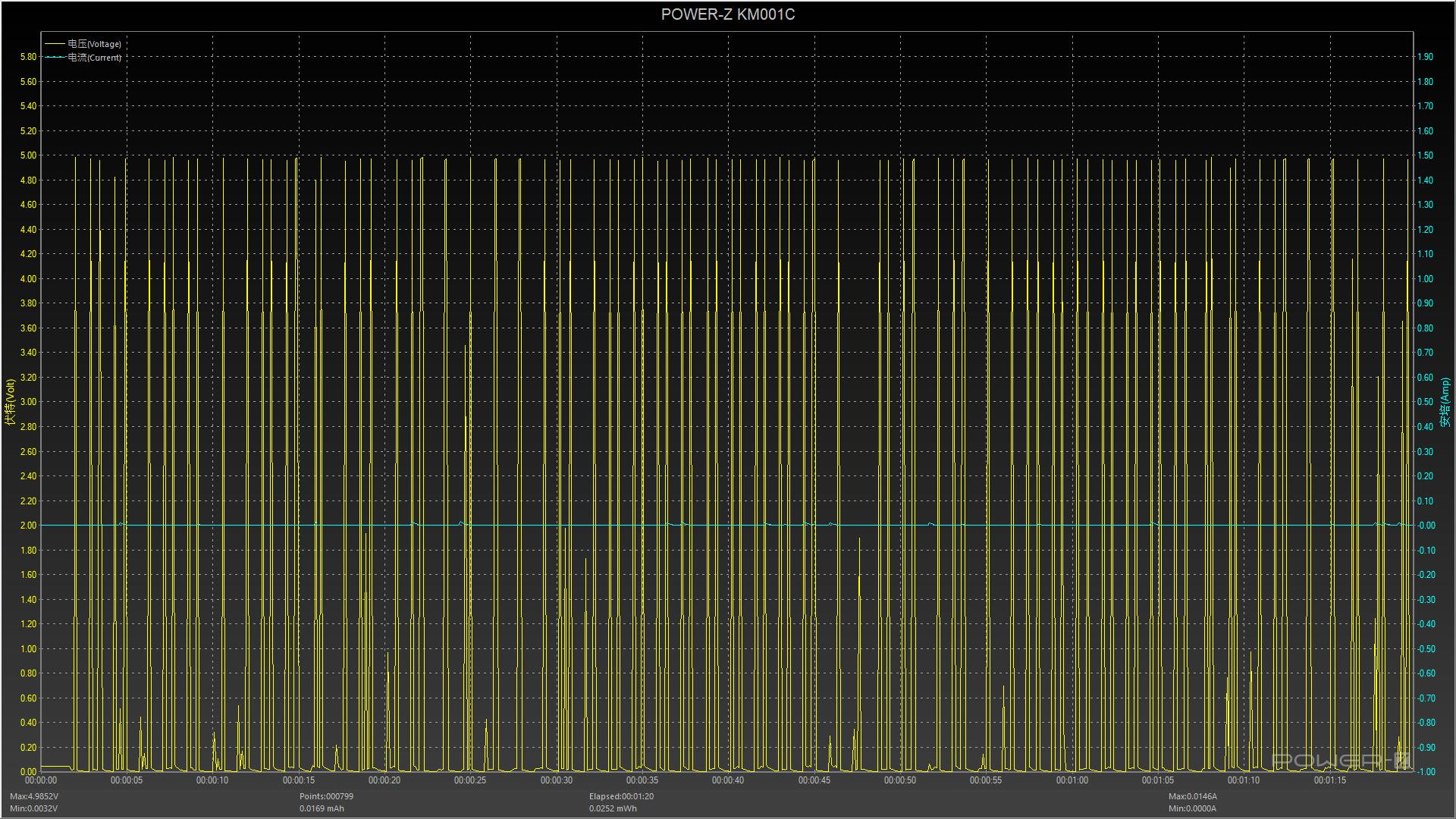The image size is (1456, 819).
Task: Click the 1.50 current axis tick
Action: 1426,155
